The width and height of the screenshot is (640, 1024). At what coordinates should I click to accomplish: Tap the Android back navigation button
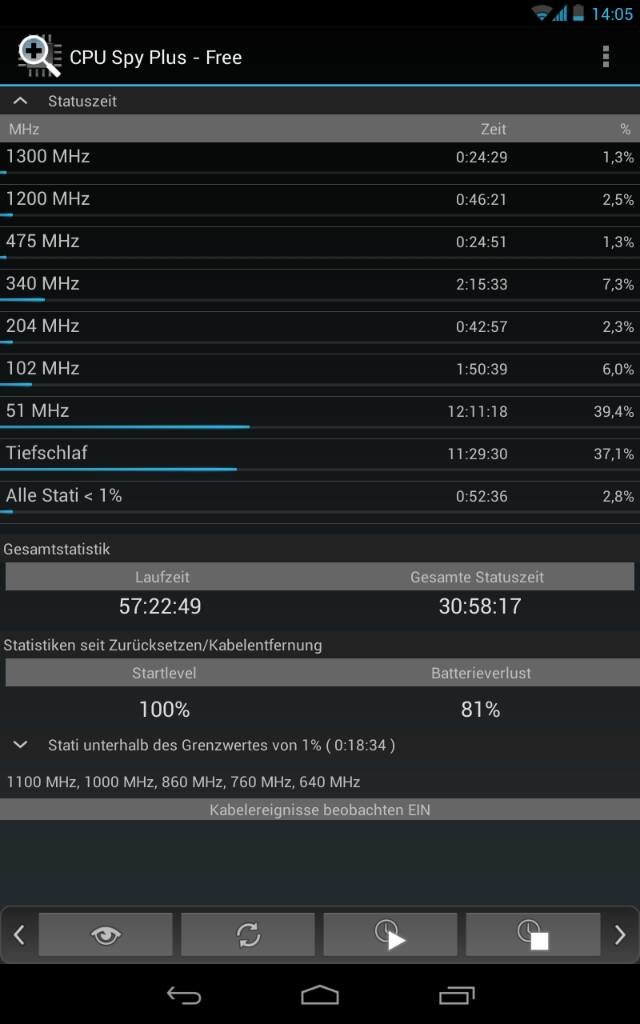[x=184, y=995]
